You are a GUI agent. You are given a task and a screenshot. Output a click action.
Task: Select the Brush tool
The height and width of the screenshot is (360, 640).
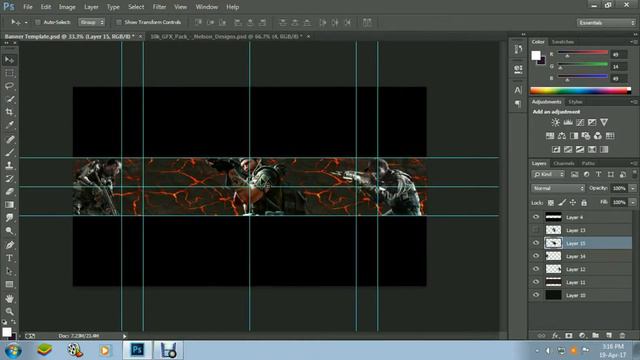click(9, 153)
